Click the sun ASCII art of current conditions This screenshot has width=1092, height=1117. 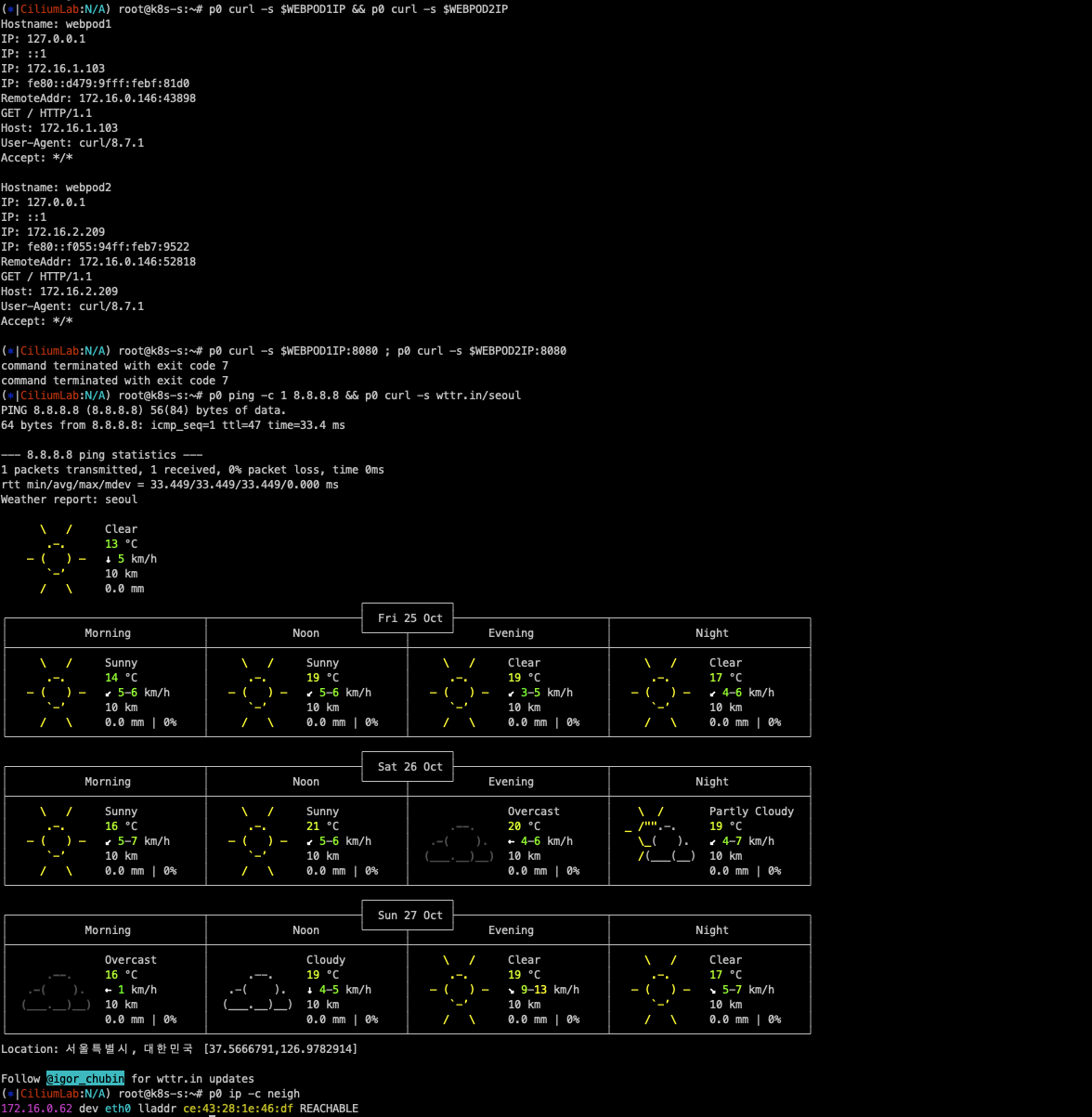[x=56, y=559]
